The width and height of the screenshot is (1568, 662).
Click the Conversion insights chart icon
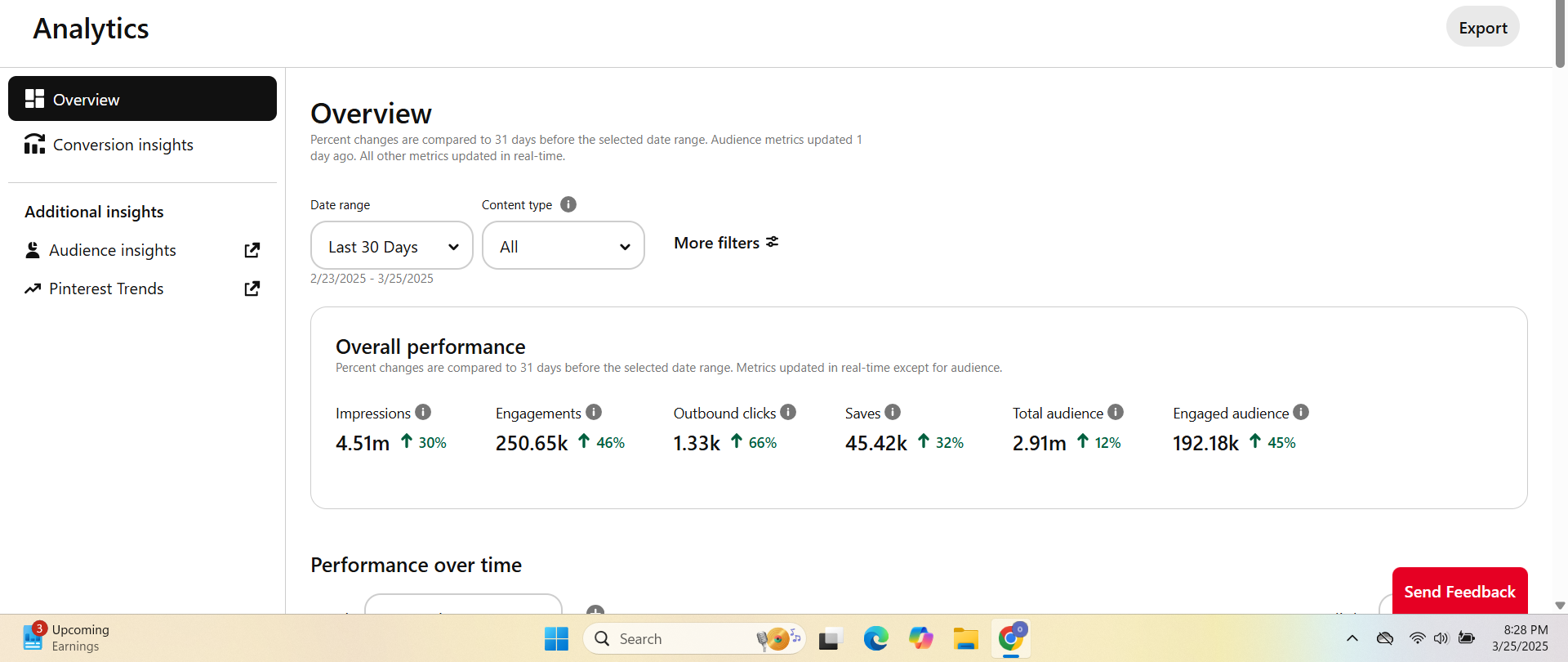click(34, 144)
